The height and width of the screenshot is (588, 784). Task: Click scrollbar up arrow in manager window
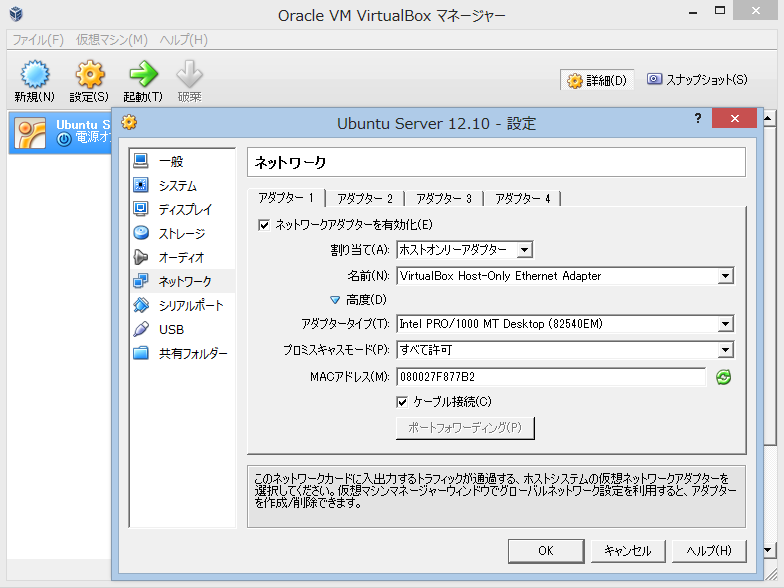coord(769,118)
